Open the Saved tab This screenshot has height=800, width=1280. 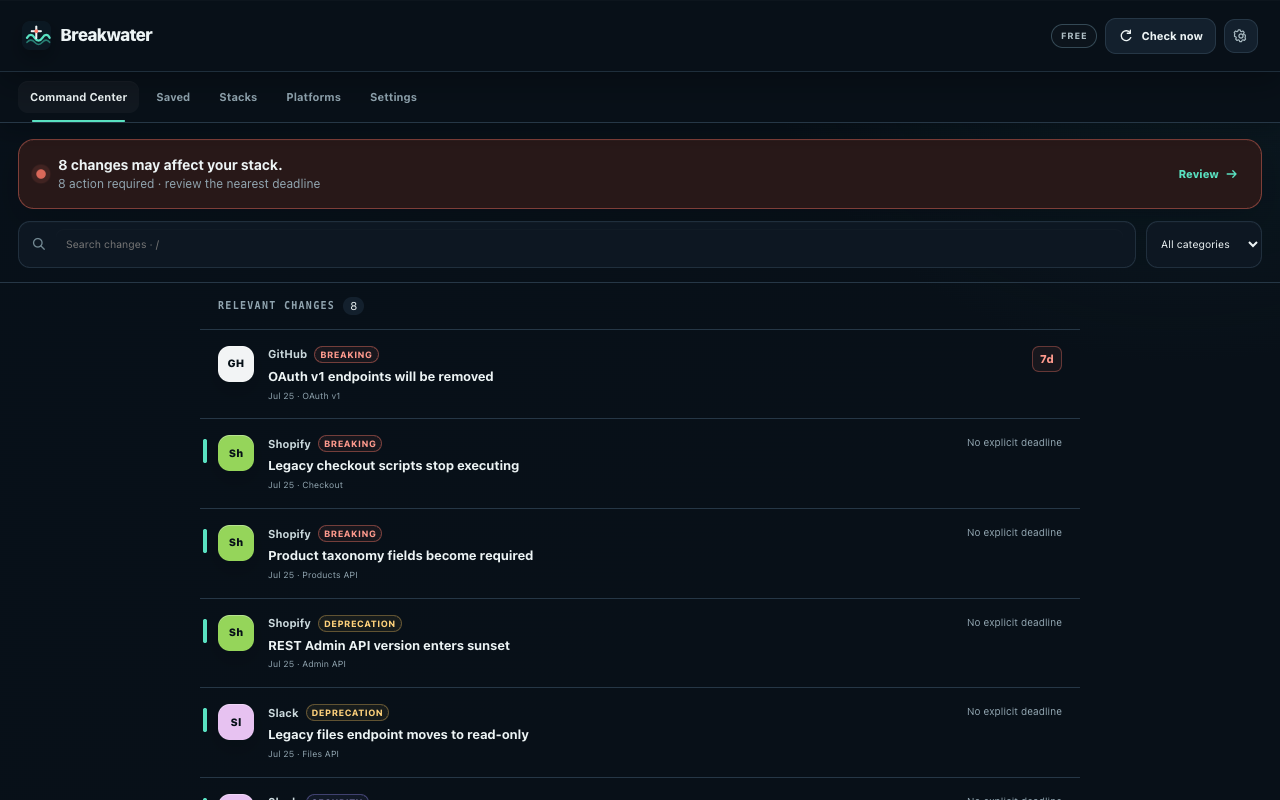pos(173,97)
